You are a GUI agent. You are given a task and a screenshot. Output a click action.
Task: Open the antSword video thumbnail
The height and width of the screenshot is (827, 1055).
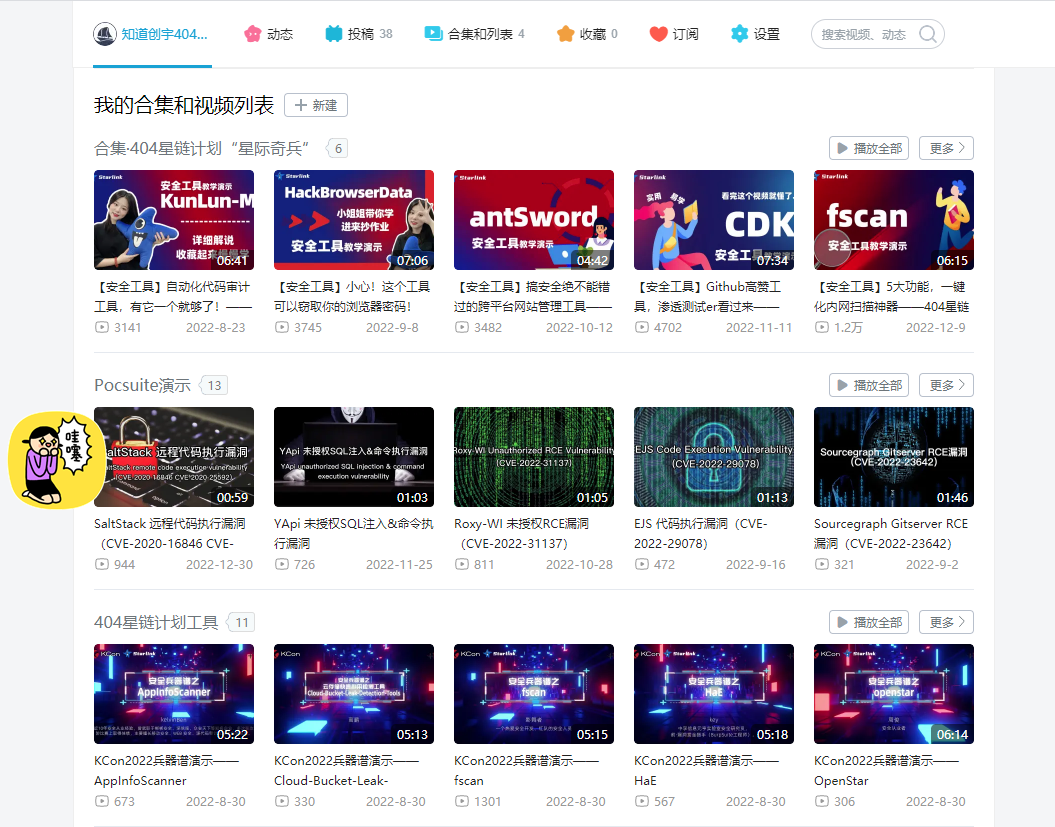[534, 220]
